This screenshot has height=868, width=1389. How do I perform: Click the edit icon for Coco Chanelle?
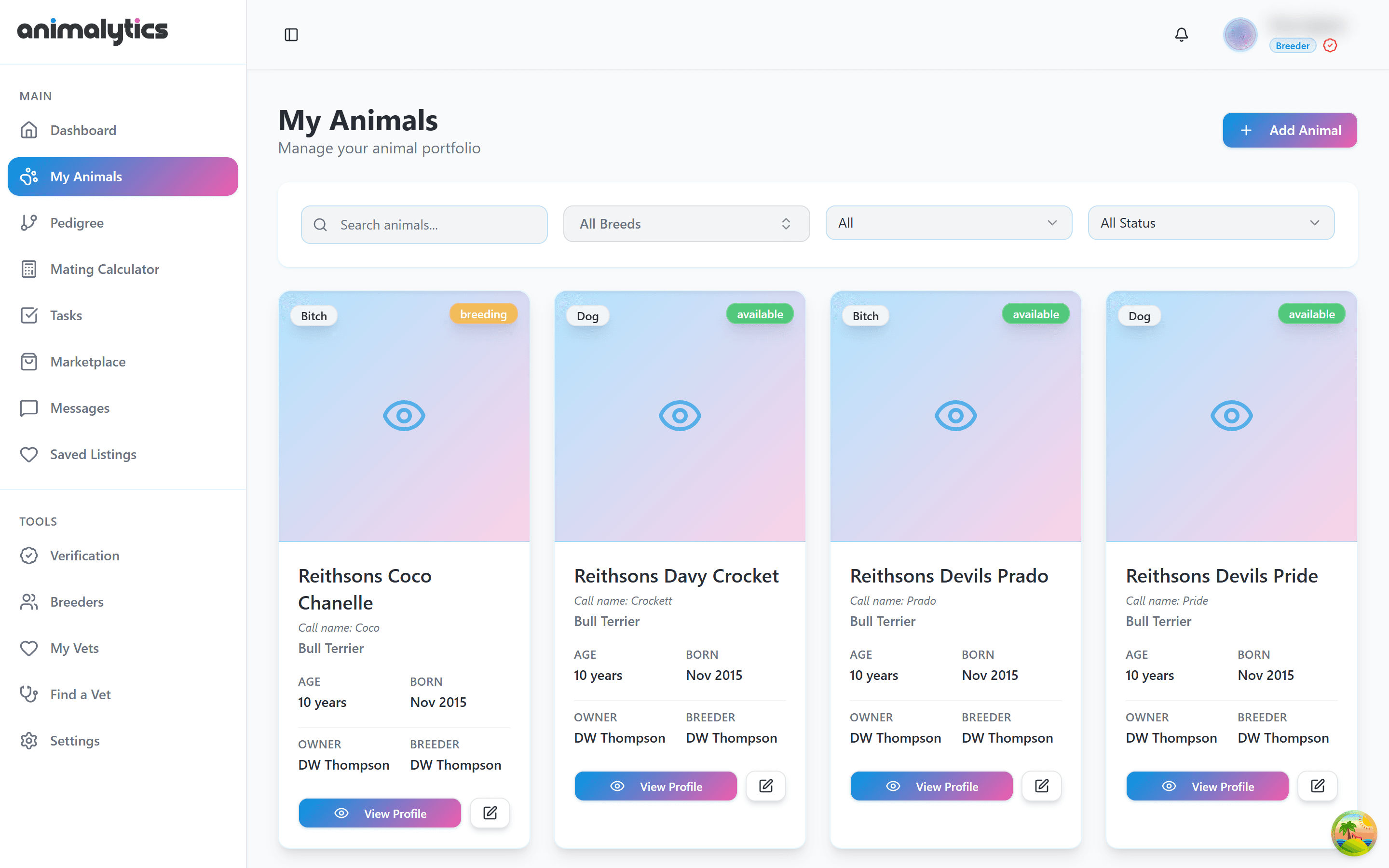click(x=490, y=813)
